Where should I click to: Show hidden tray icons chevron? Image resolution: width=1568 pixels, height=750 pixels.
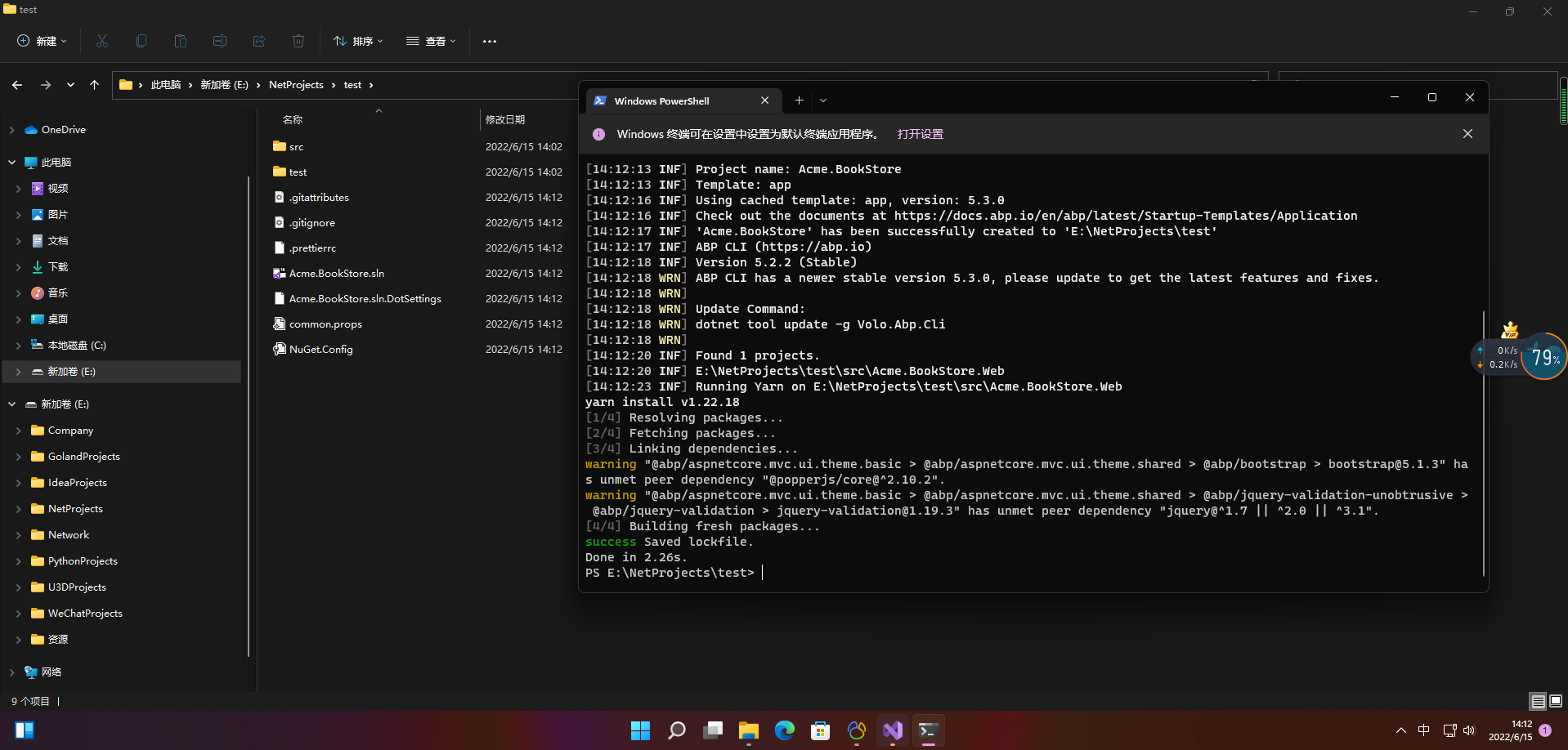[x=1400, y=730]
